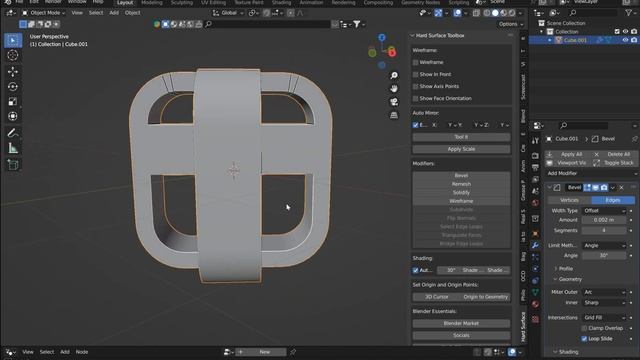This screenshot has width=640, height=360.
Task: Remove the Bevel modifier with X
Action: tap(622, 188)
